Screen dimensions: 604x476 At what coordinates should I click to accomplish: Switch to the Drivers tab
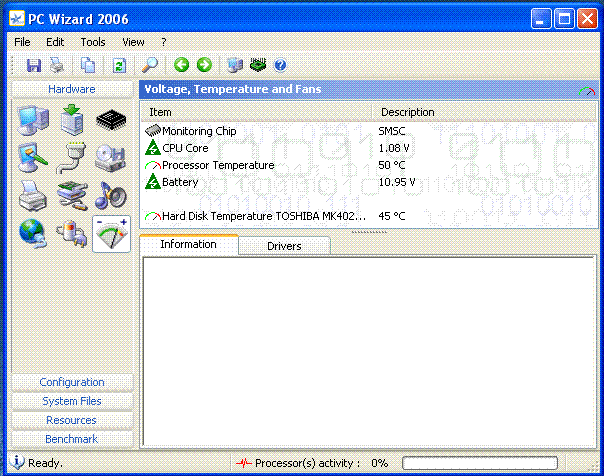click(x=284, y=246)
